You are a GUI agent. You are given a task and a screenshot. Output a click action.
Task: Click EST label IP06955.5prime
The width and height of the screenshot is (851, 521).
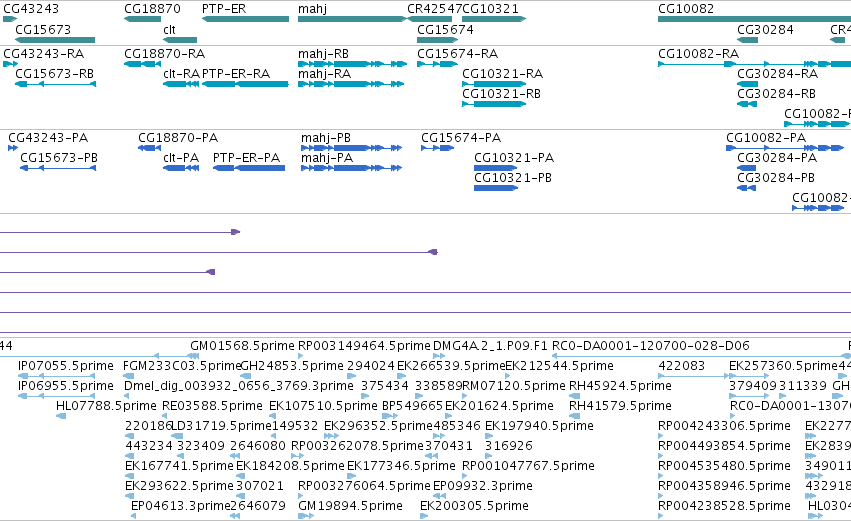pos(66,386)
